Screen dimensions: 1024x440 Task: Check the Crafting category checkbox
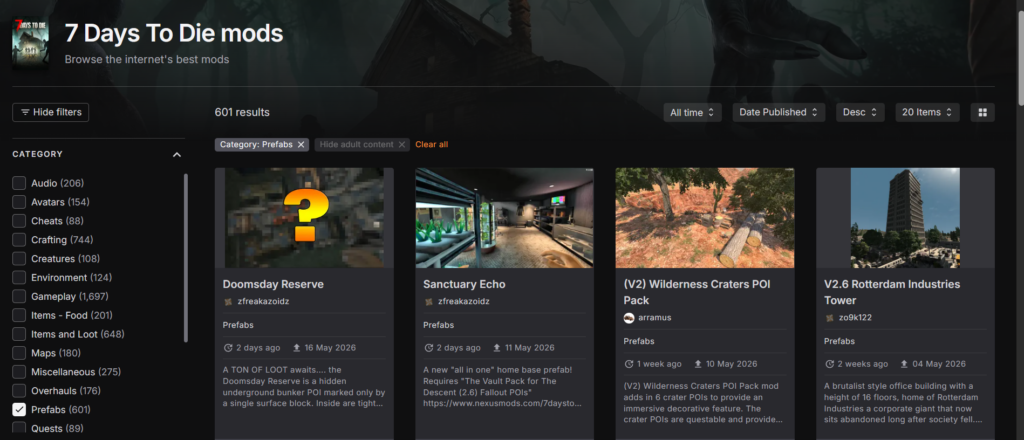pyautogui.click(x=19, y=240)
